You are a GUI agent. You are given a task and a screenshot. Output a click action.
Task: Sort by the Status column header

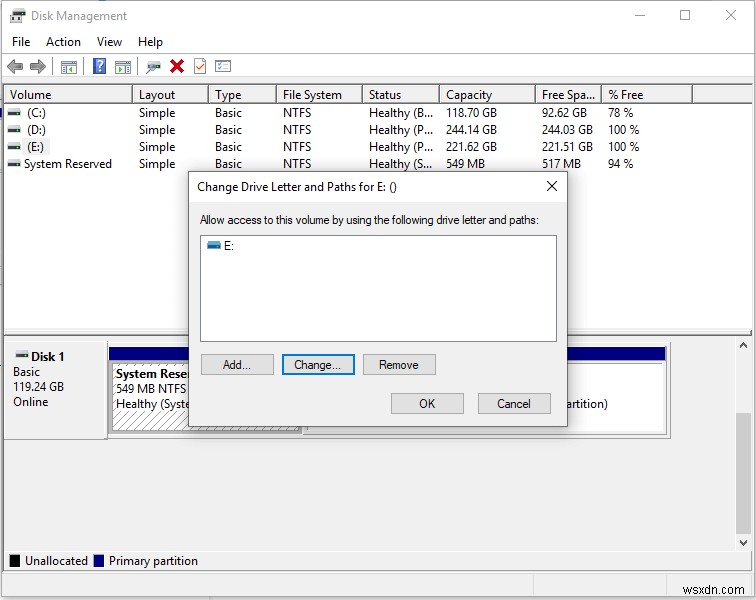(401, 95)
